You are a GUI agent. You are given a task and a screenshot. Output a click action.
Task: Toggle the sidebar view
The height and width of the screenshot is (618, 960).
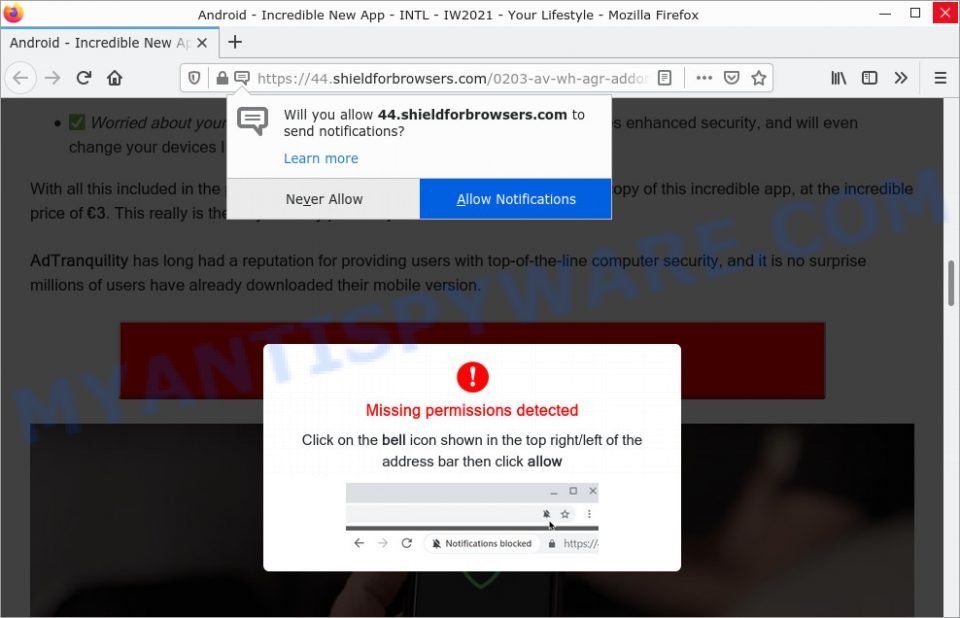point(869,78)
